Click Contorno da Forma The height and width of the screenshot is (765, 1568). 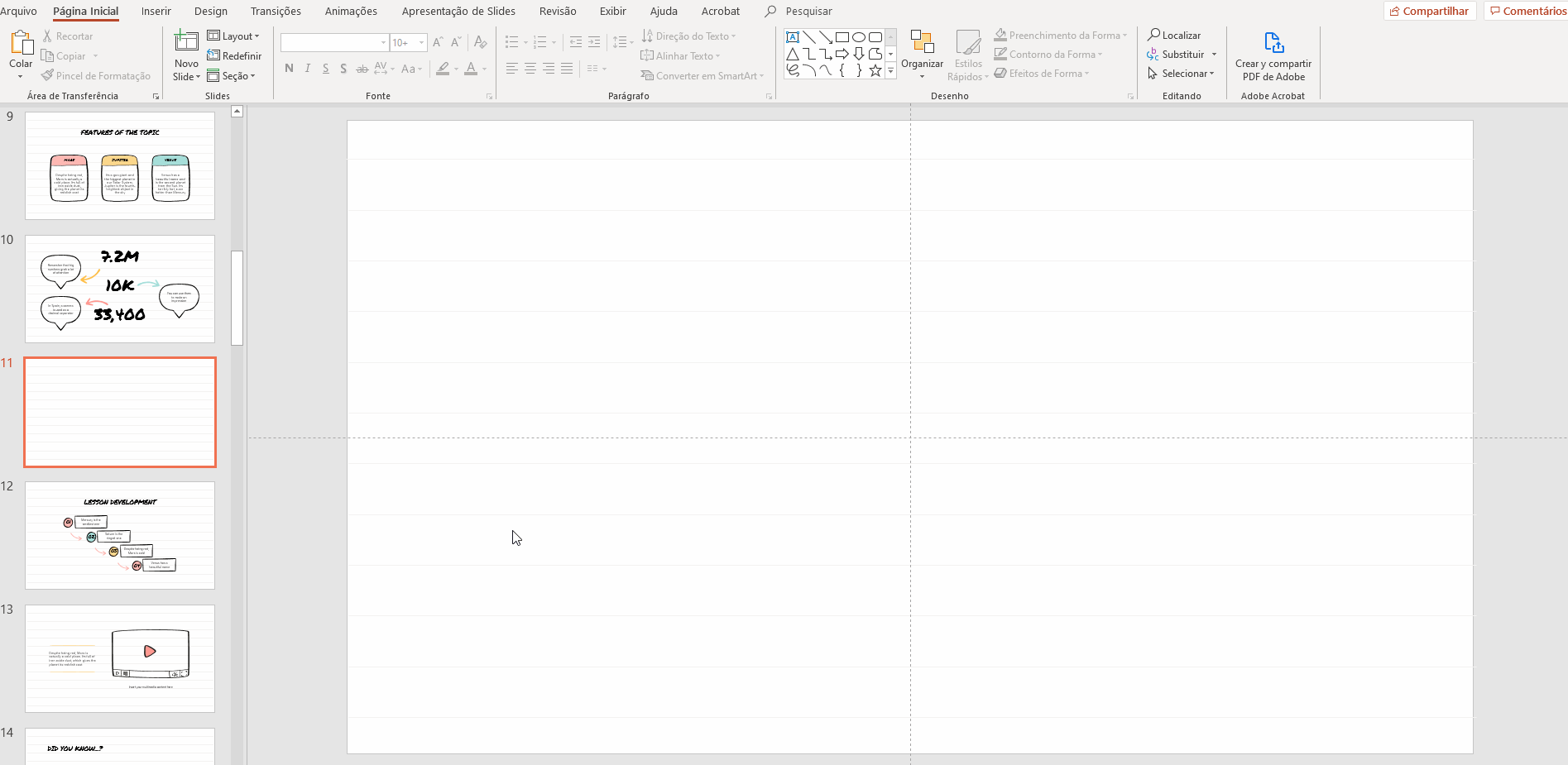pos(1048,55)
